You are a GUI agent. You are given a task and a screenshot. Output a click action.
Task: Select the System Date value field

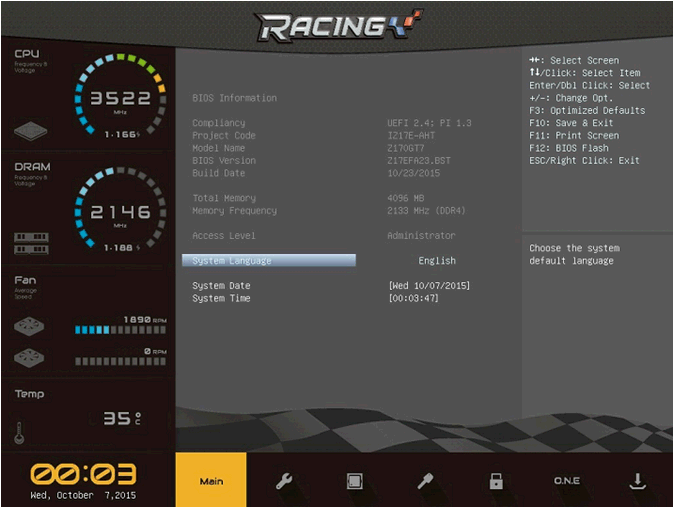coord(429,285)
